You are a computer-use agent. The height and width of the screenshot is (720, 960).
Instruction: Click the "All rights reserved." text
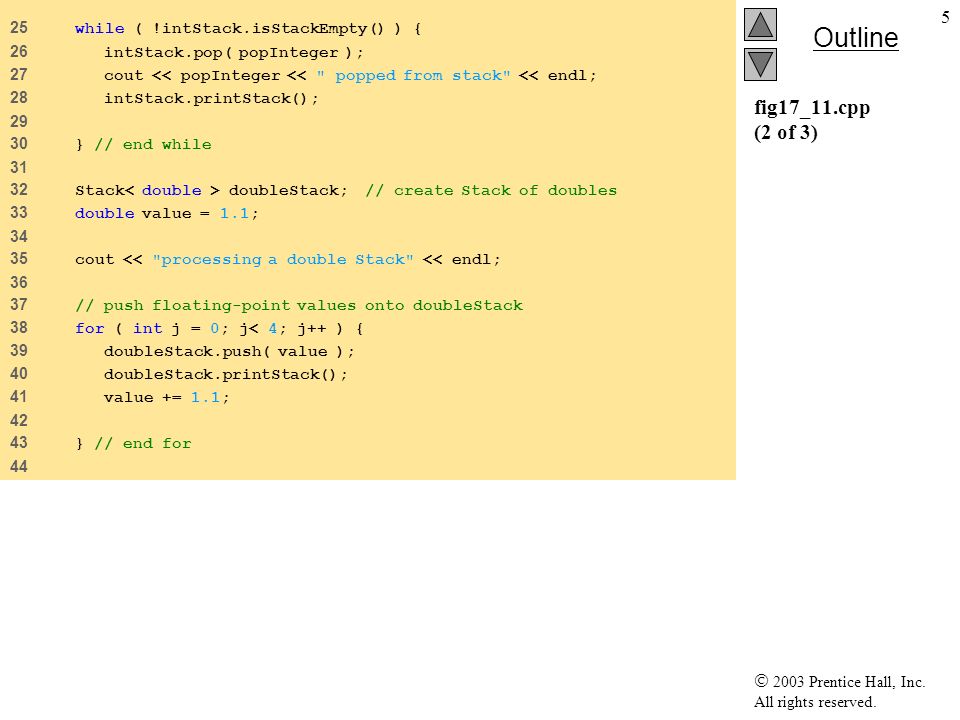(x=814, y=702)
